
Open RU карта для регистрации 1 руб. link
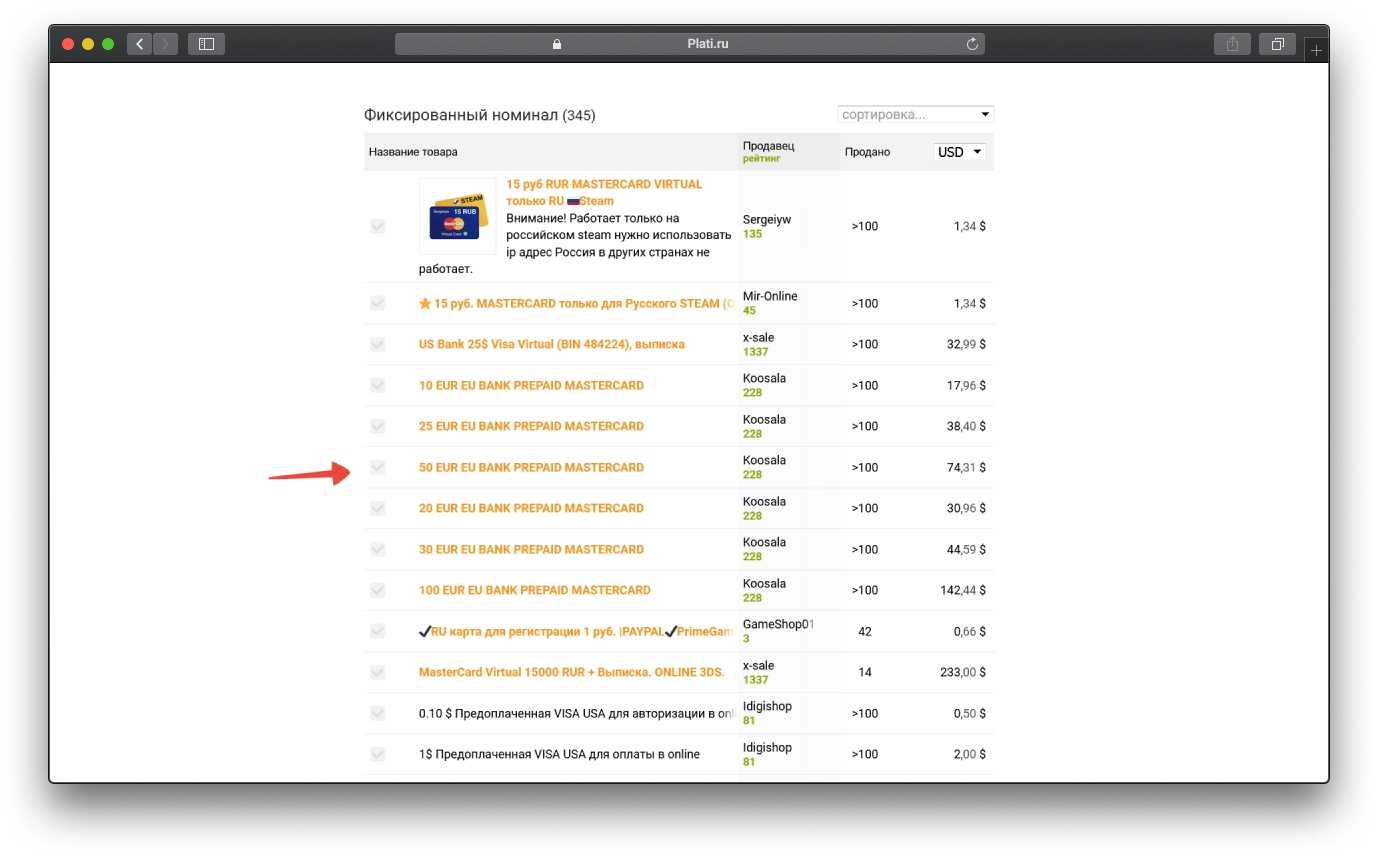tap(576, 631)
